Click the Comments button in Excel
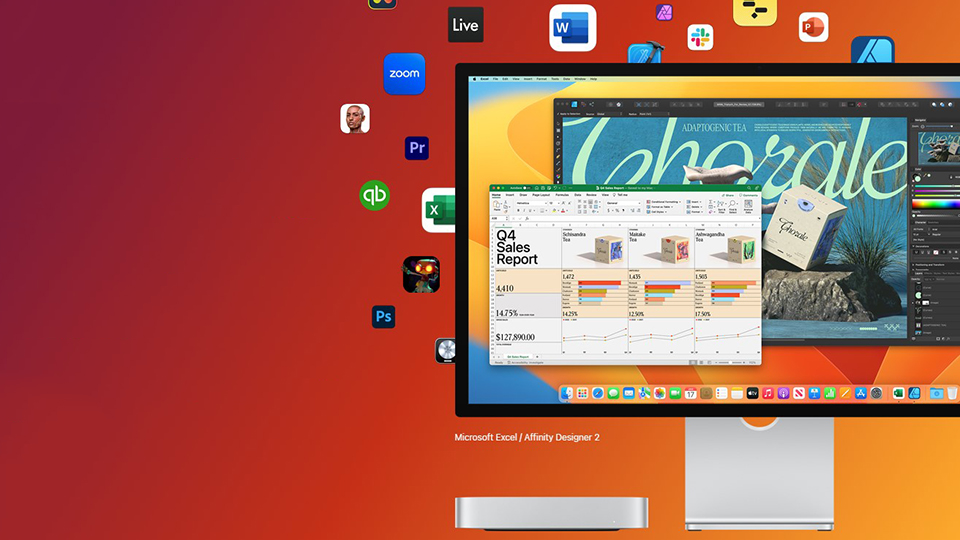960x540 pixels. [x=748, y=195]
